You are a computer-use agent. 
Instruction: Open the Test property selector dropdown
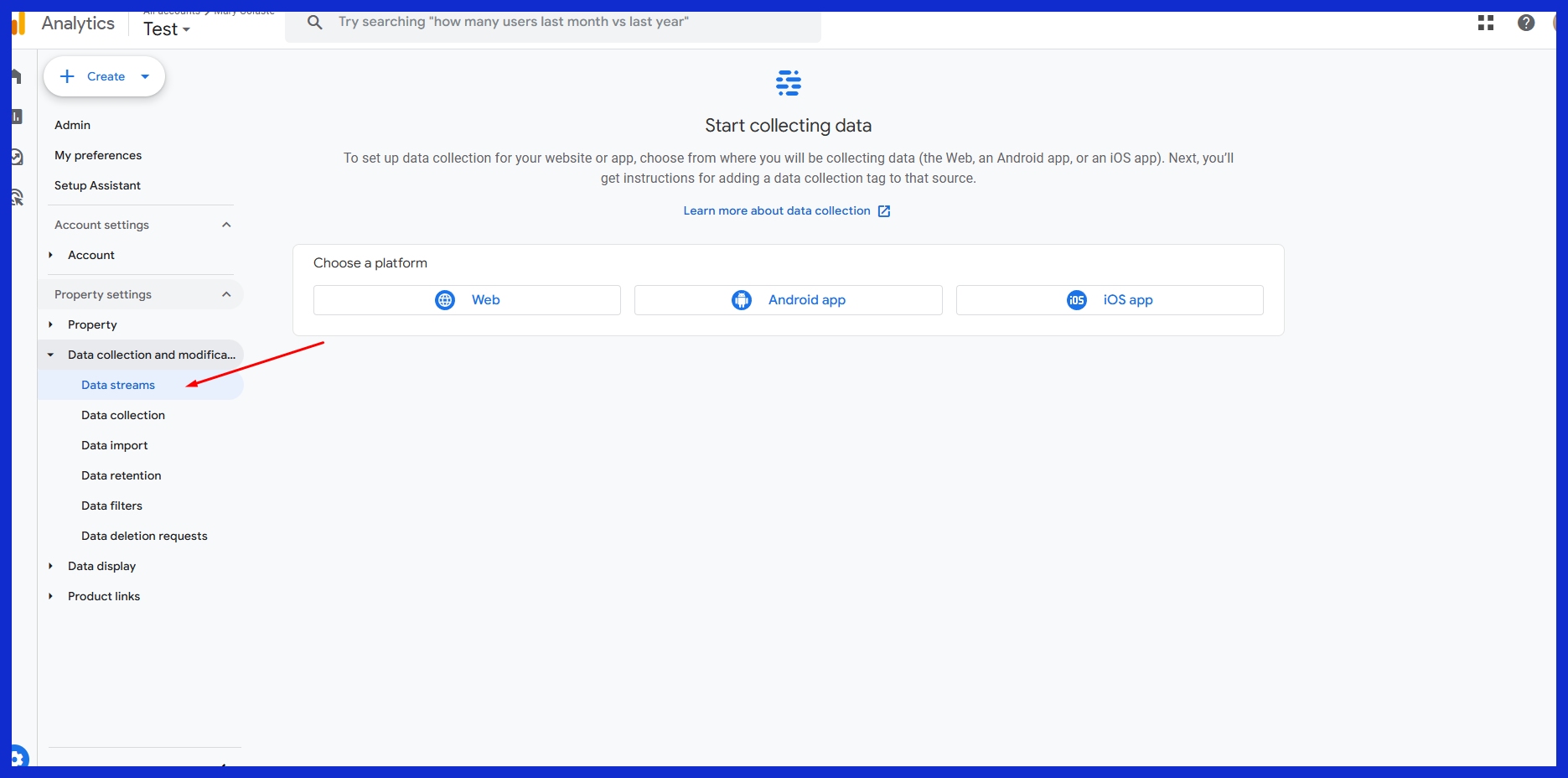(167, 29)
